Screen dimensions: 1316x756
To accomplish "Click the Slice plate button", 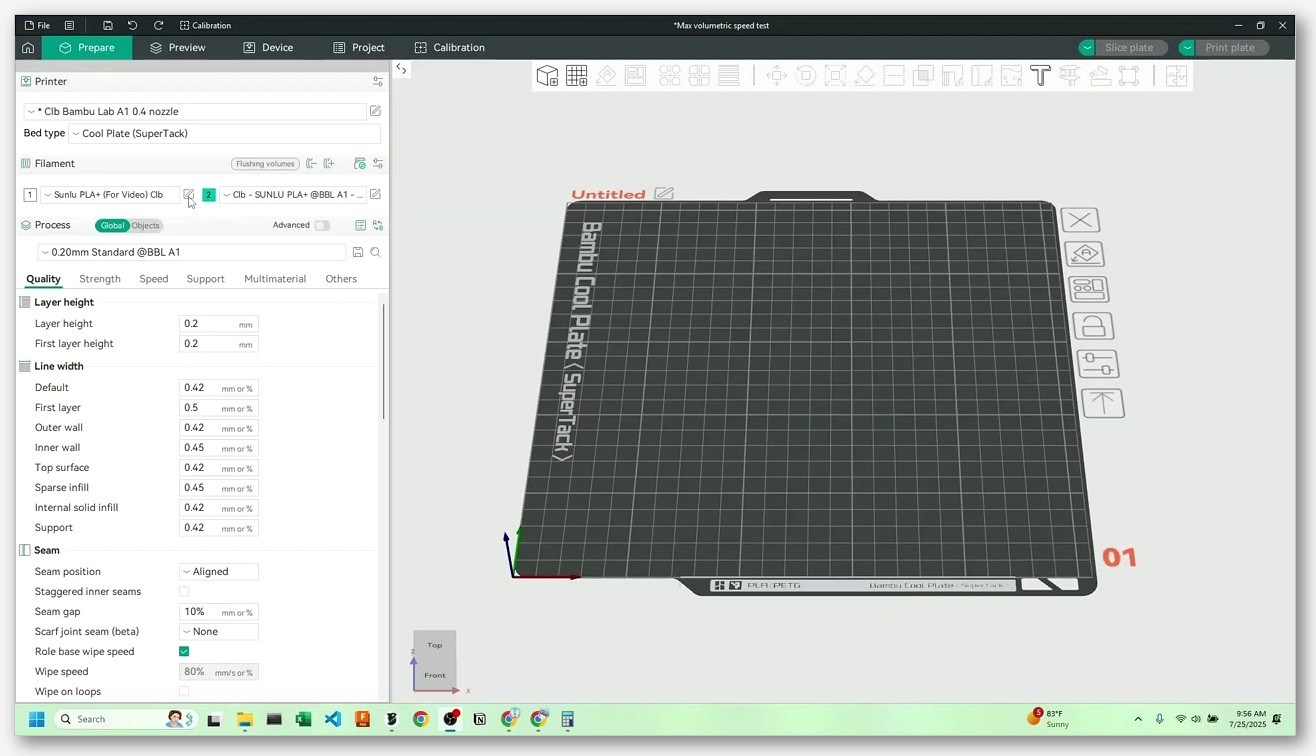I will pos(1129,48).
